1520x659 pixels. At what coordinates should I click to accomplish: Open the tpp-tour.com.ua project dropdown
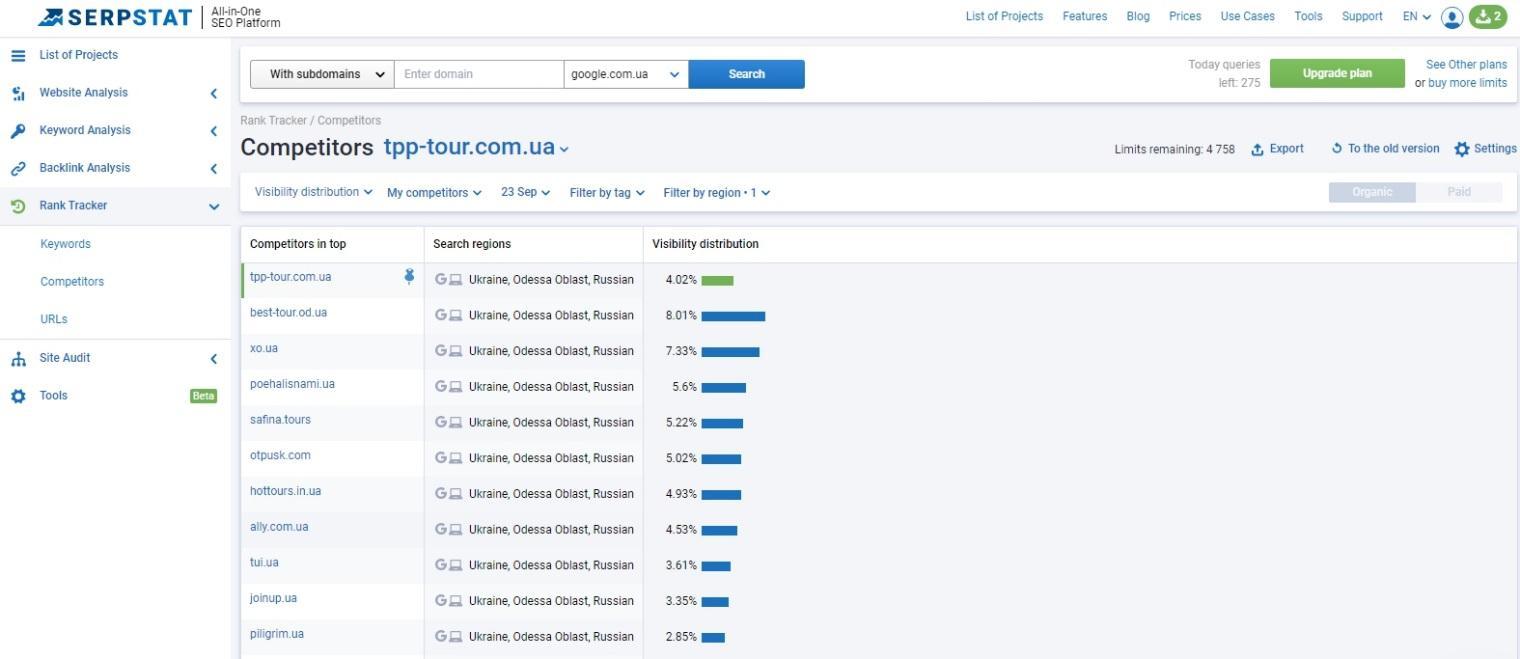tap(476, 147)
